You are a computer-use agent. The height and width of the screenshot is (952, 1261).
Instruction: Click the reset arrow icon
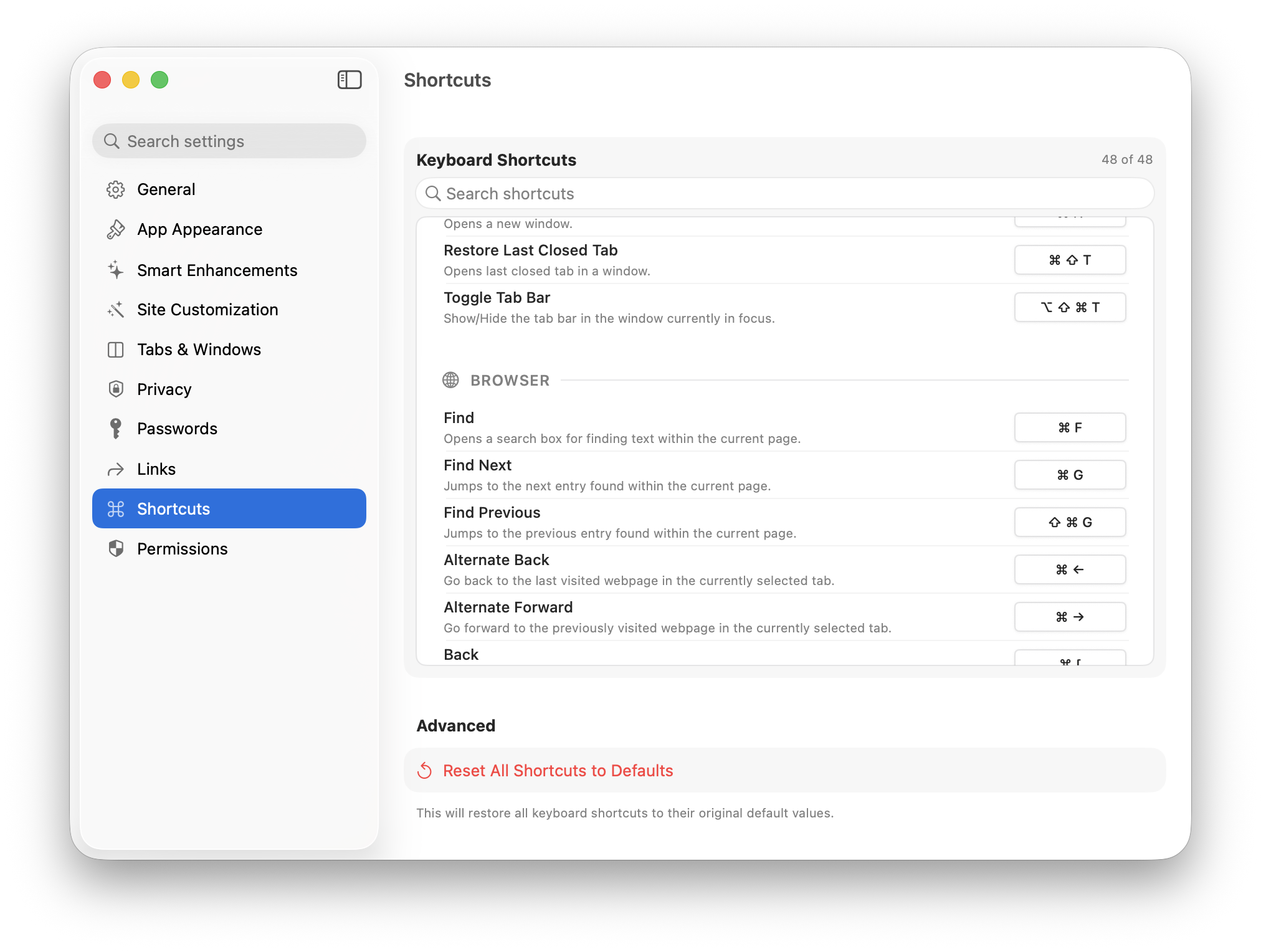425,771
